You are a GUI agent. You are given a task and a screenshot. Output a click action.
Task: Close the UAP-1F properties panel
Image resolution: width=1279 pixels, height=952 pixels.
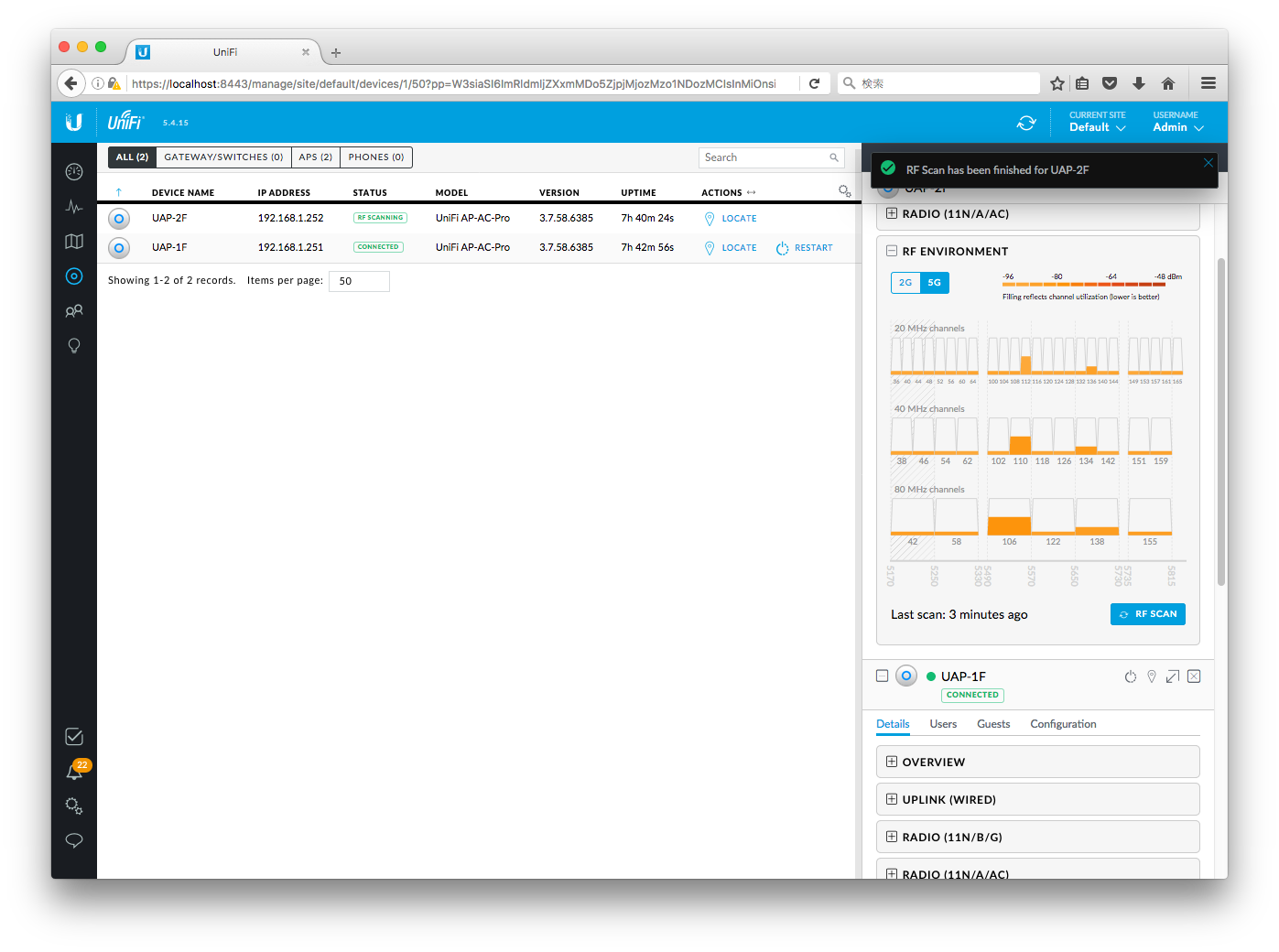click(1194, 676)
